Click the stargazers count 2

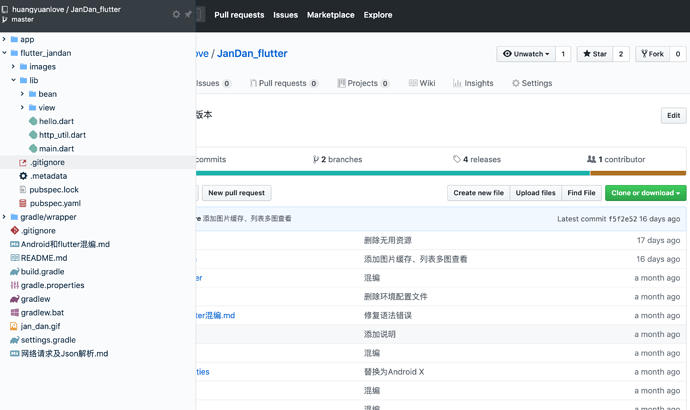coord(621,54)
